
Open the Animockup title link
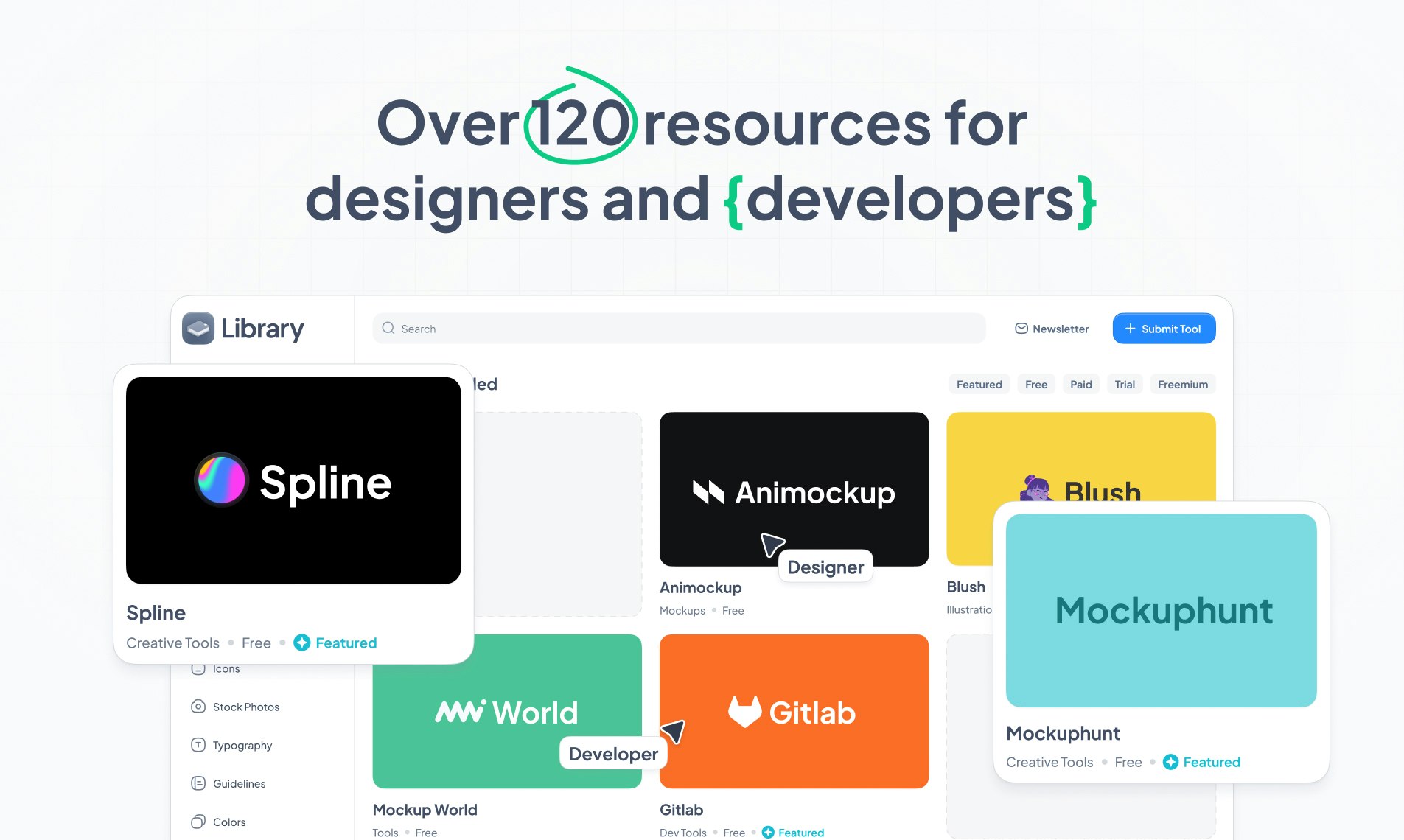(701, 587)
